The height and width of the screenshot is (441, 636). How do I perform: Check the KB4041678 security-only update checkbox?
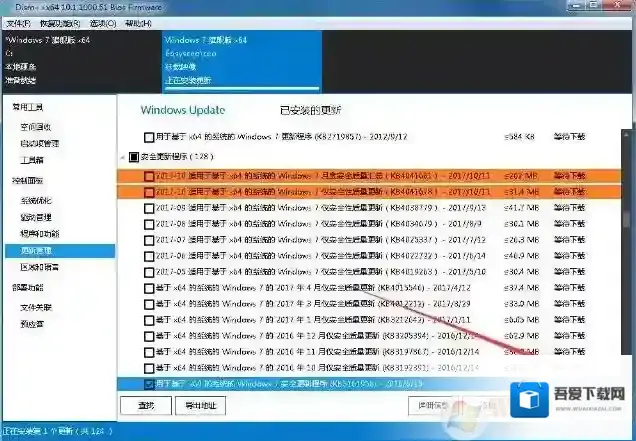[149, 191]
